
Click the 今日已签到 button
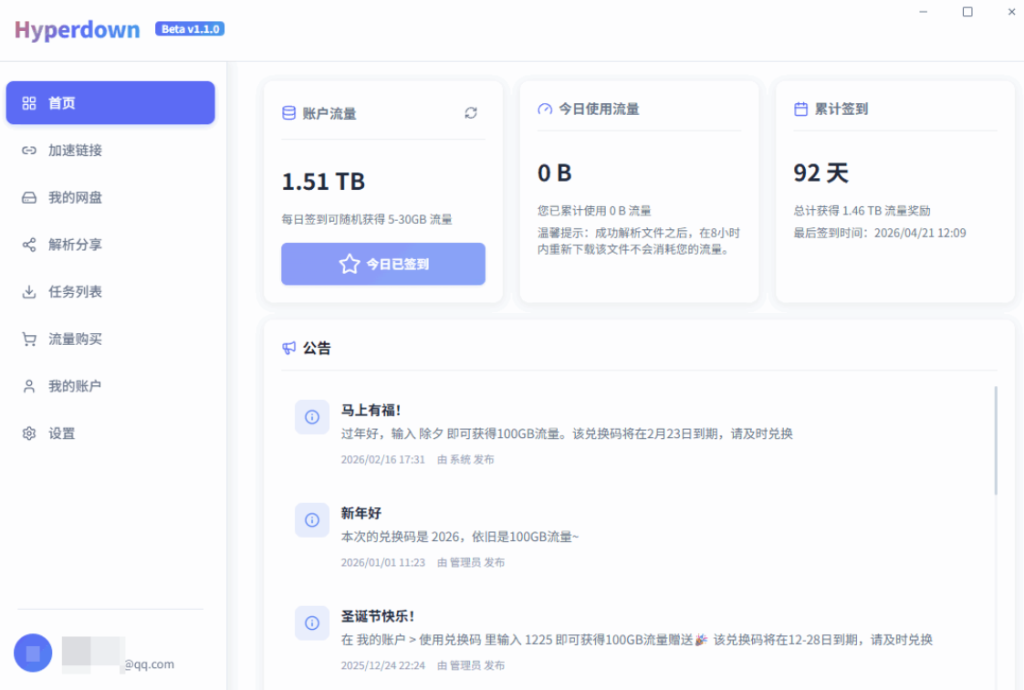[x=383, y=264]
